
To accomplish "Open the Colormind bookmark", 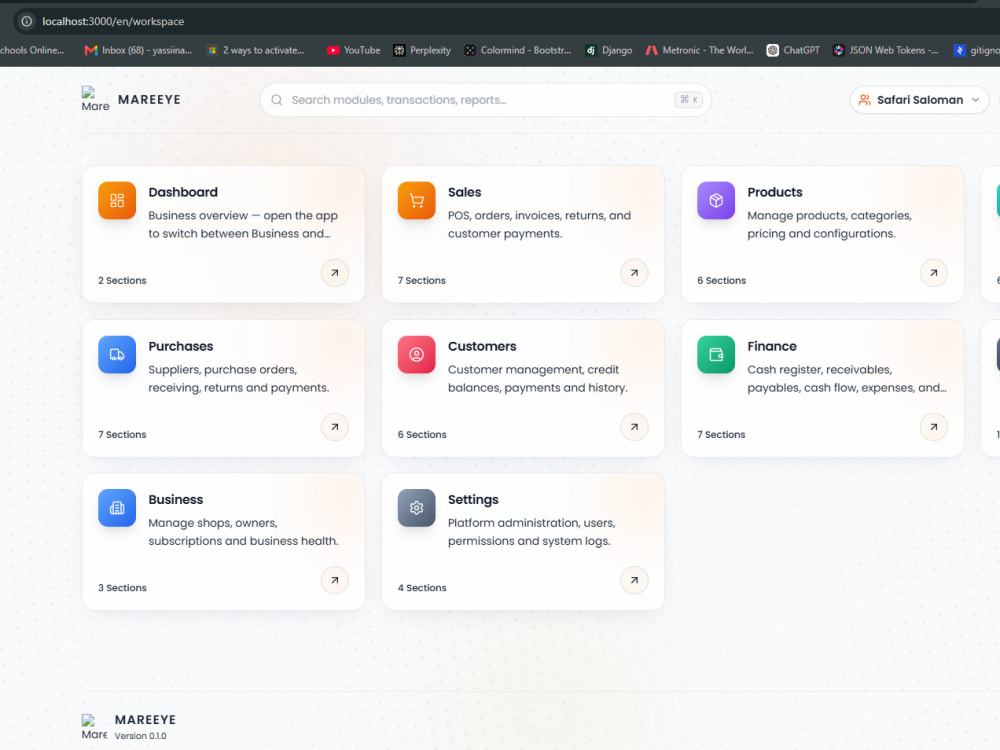I will [x=518, y=50].
